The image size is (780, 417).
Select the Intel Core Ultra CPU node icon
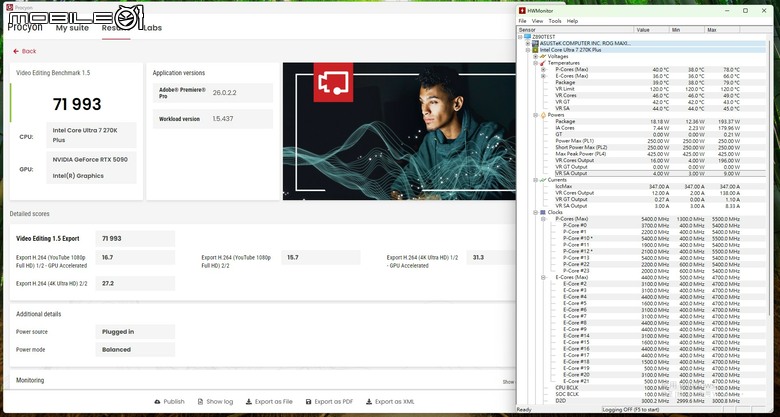pos(535,50)
